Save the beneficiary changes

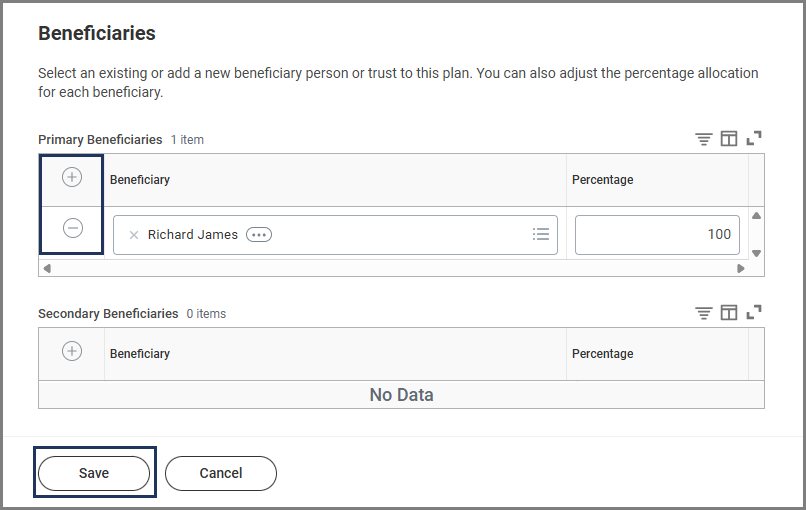tap(94, 473)
